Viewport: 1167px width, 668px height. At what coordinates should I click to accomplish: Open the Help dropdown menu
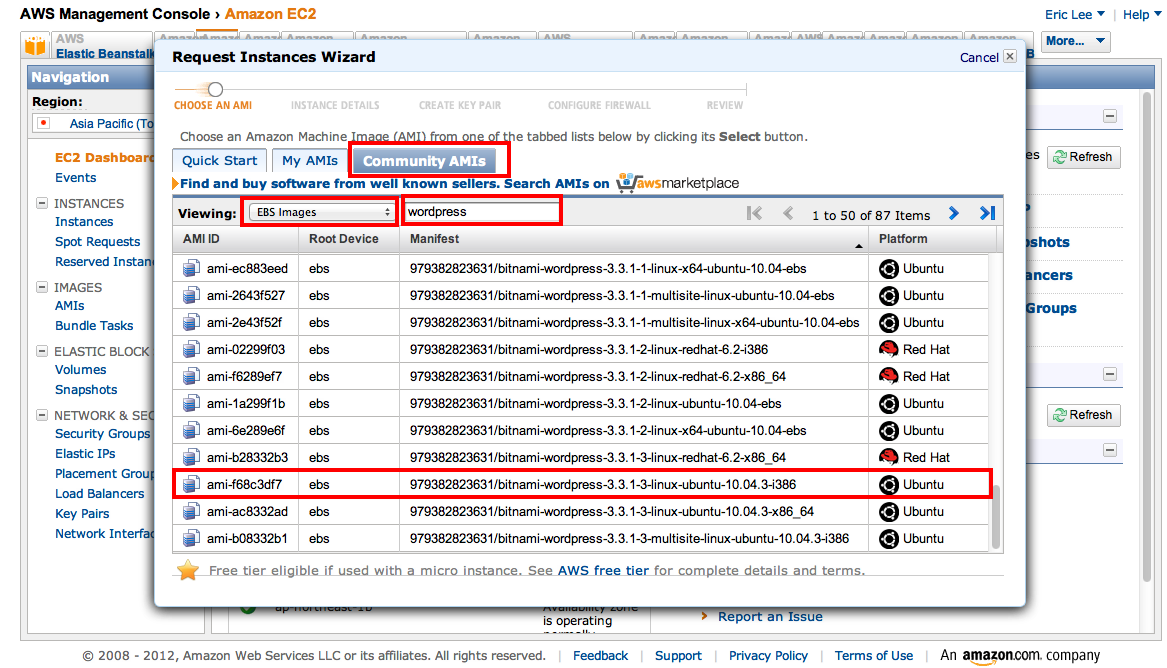(1142, 14)
